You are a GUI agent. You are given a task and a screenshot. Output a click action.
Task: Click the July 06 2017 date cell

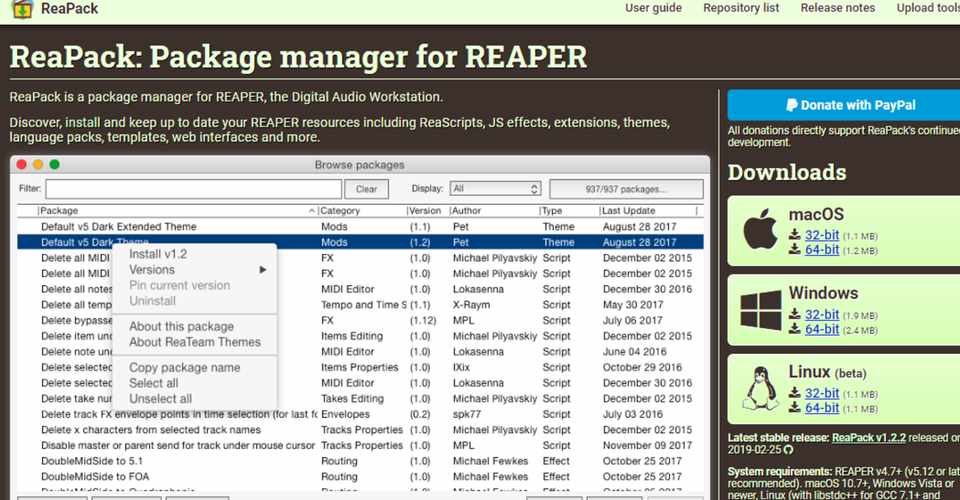[632, 320]
